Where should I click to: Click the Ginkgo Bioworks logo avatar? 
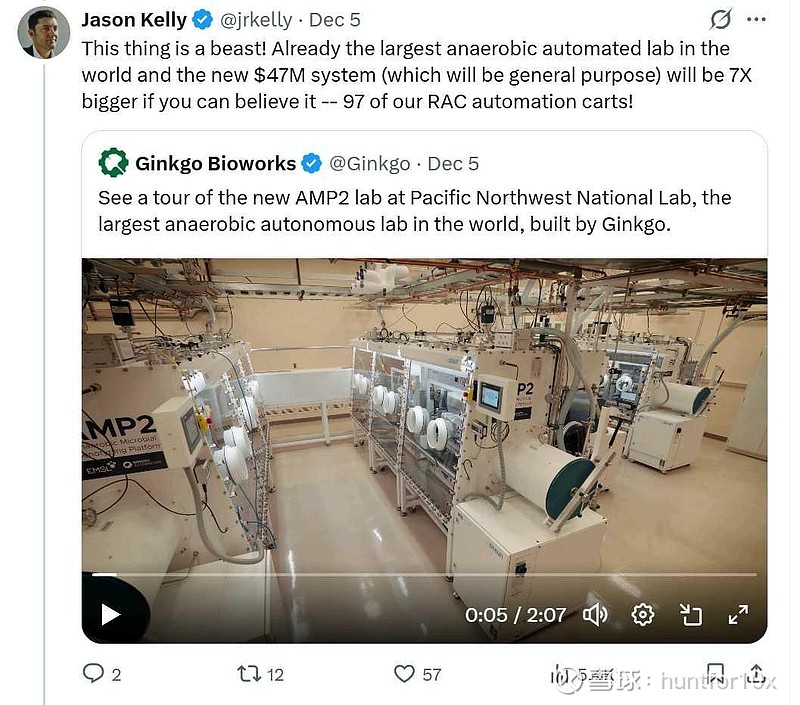tap(113, 163)
